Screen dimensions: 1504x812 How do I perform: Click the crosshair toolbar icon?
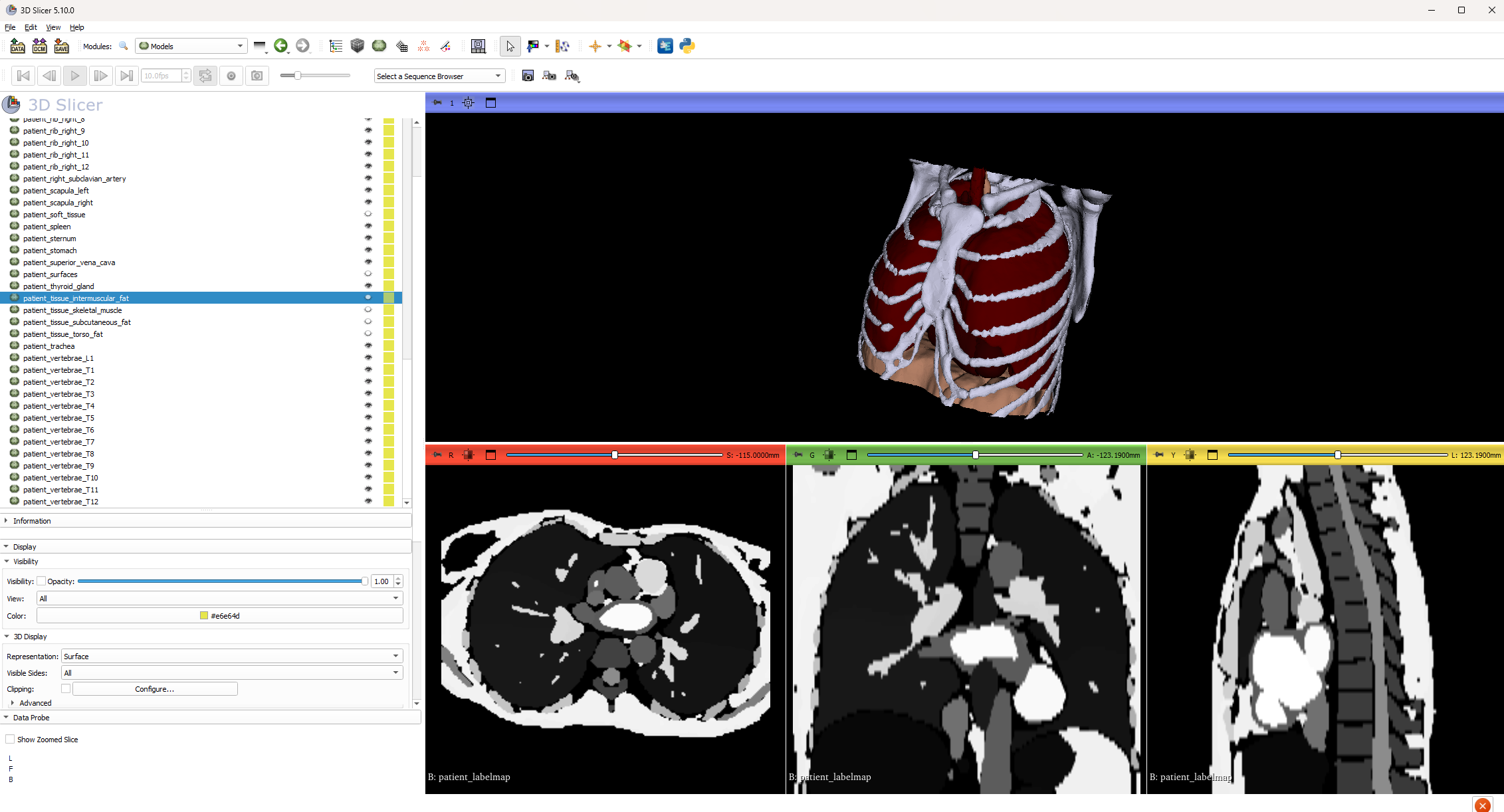595,46
